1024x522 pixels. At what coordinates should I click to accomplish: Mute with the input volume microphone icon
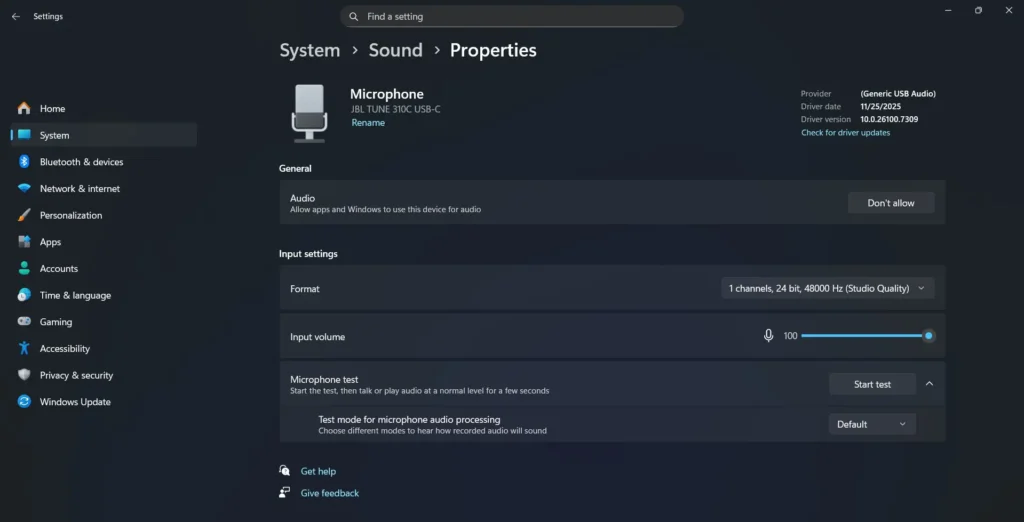pos(769,336)
